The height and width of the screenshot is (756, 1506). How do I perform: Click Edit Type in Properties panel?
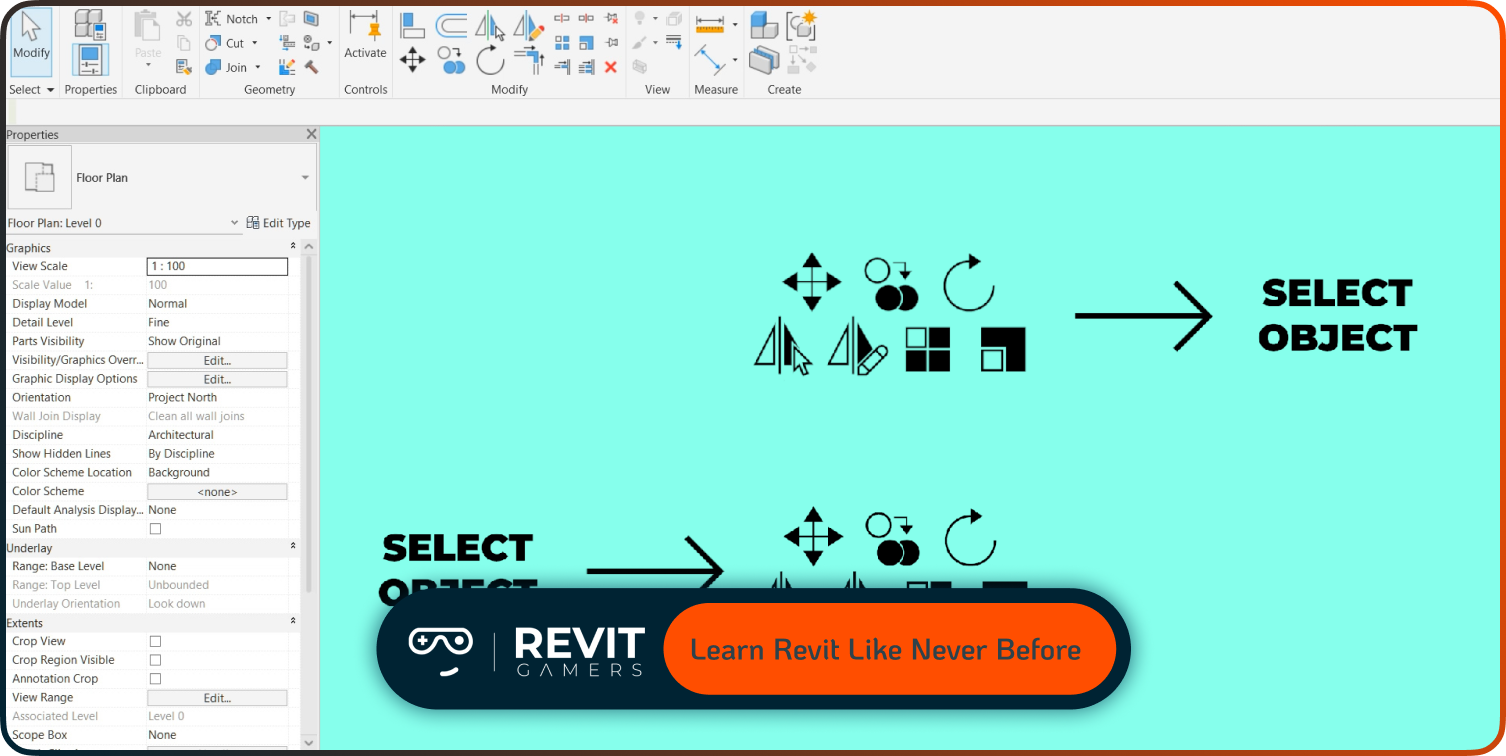[x=279, y=223]
